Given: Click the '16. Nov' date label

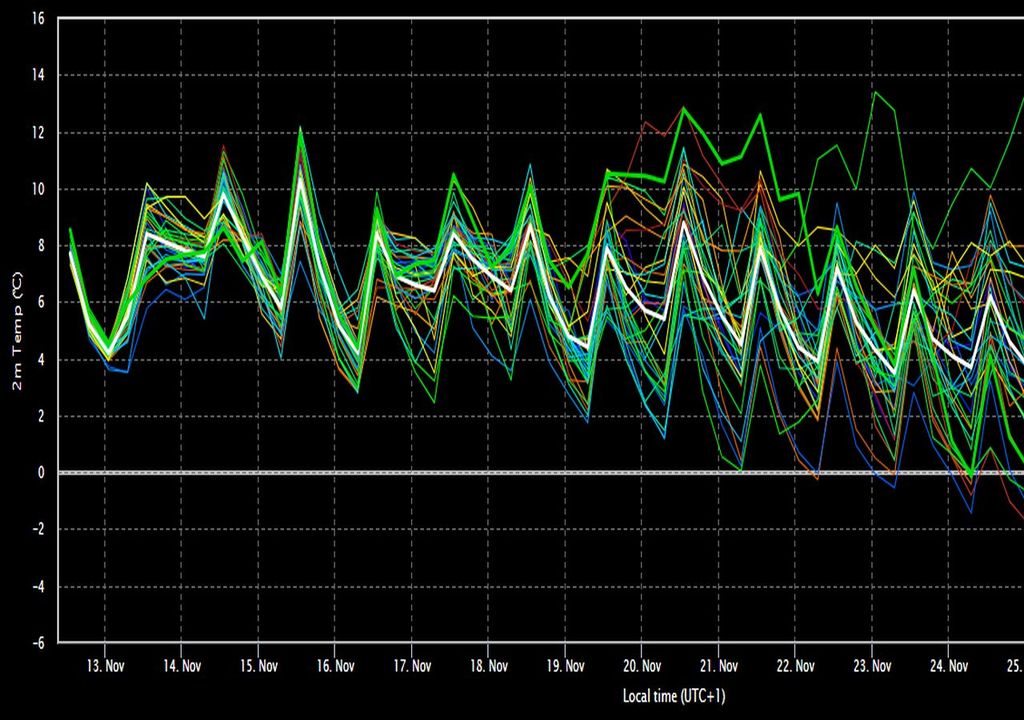Looking at the screenshot, I should tap(335, 666).
